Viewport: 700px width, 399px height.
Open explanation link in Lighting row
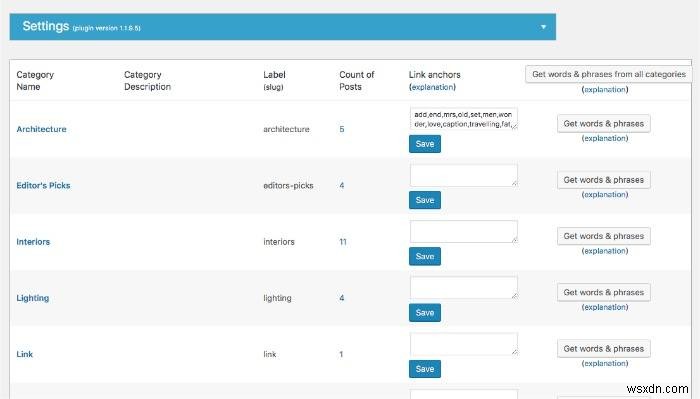(x=605, y=307)
